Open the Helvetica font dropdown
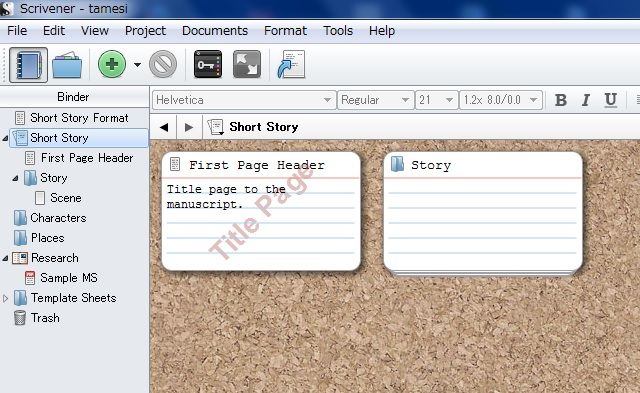640x393 pixels. (244, 100)
